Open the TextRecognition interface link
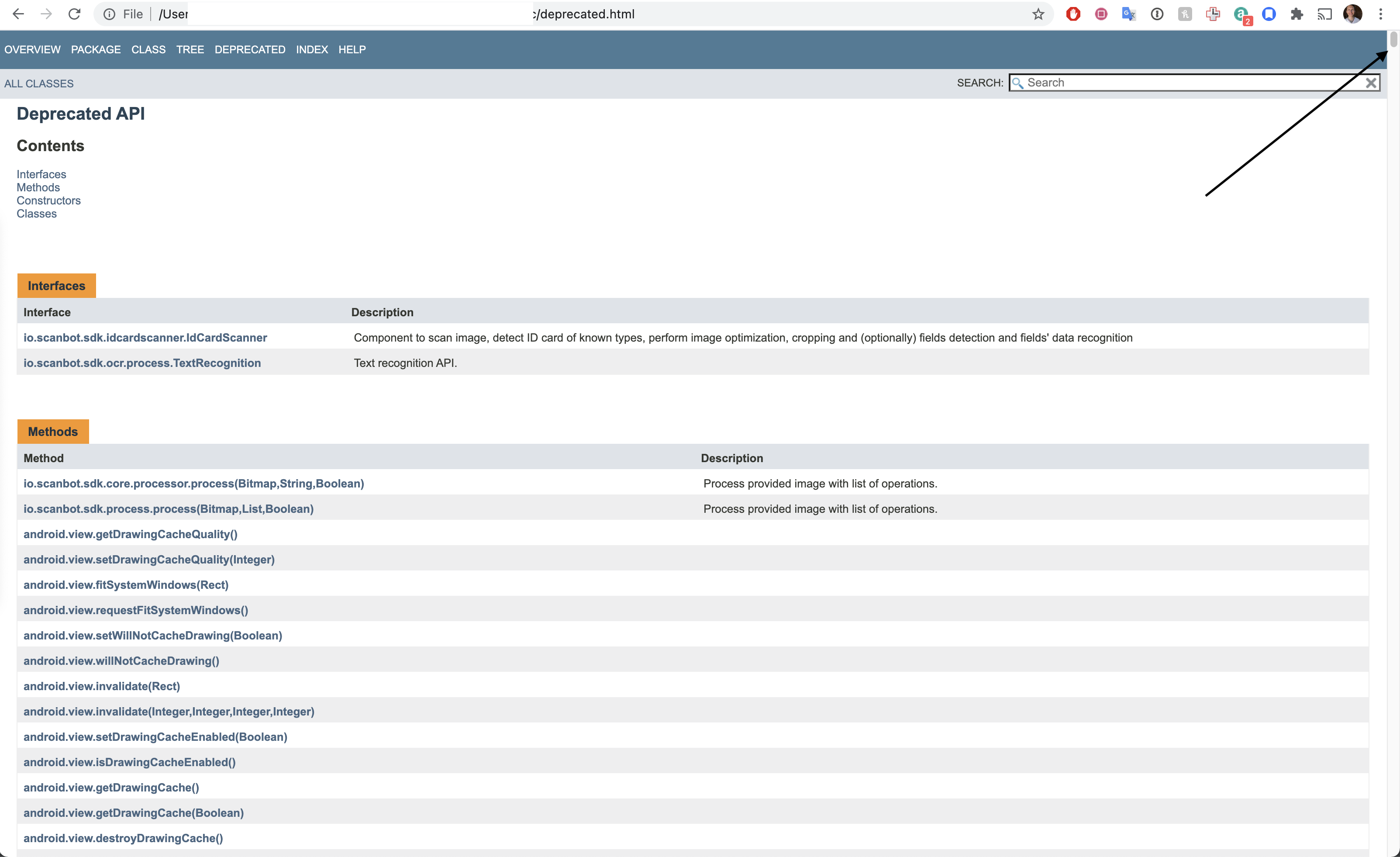 (x=142, y=363)
